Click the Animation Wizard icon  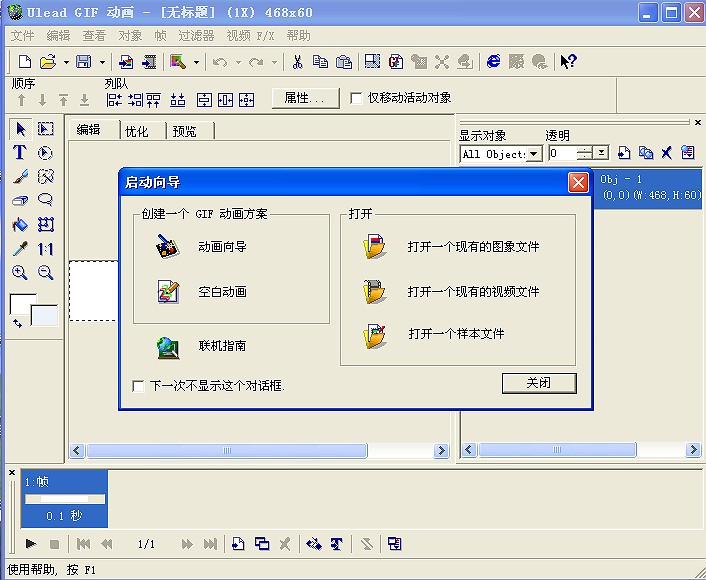[168, 246]
